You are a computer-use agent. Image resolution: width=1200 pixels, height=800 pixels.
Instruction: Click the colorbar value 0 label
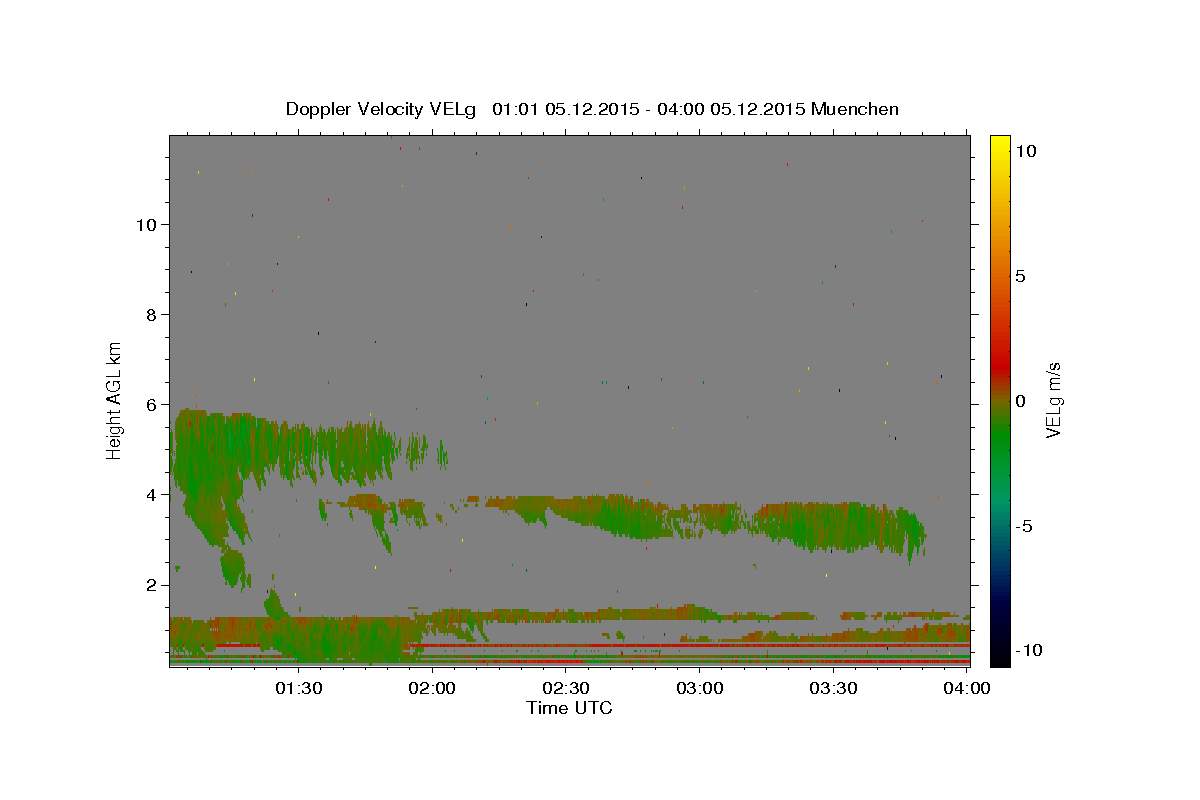pos(1020,401)
